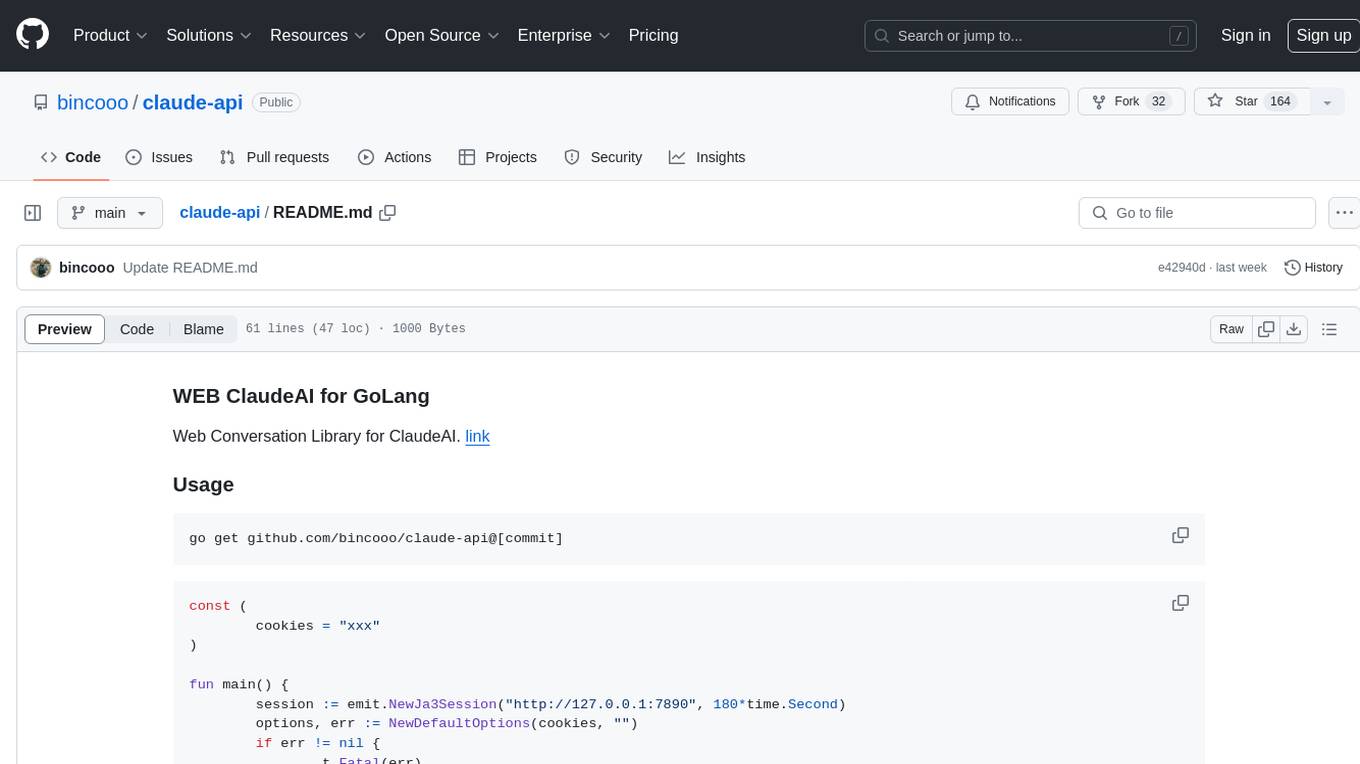The height and width of the screenshot is (764, 1360).
Task: Open the Raw file view
Action: coord(1231,329)
